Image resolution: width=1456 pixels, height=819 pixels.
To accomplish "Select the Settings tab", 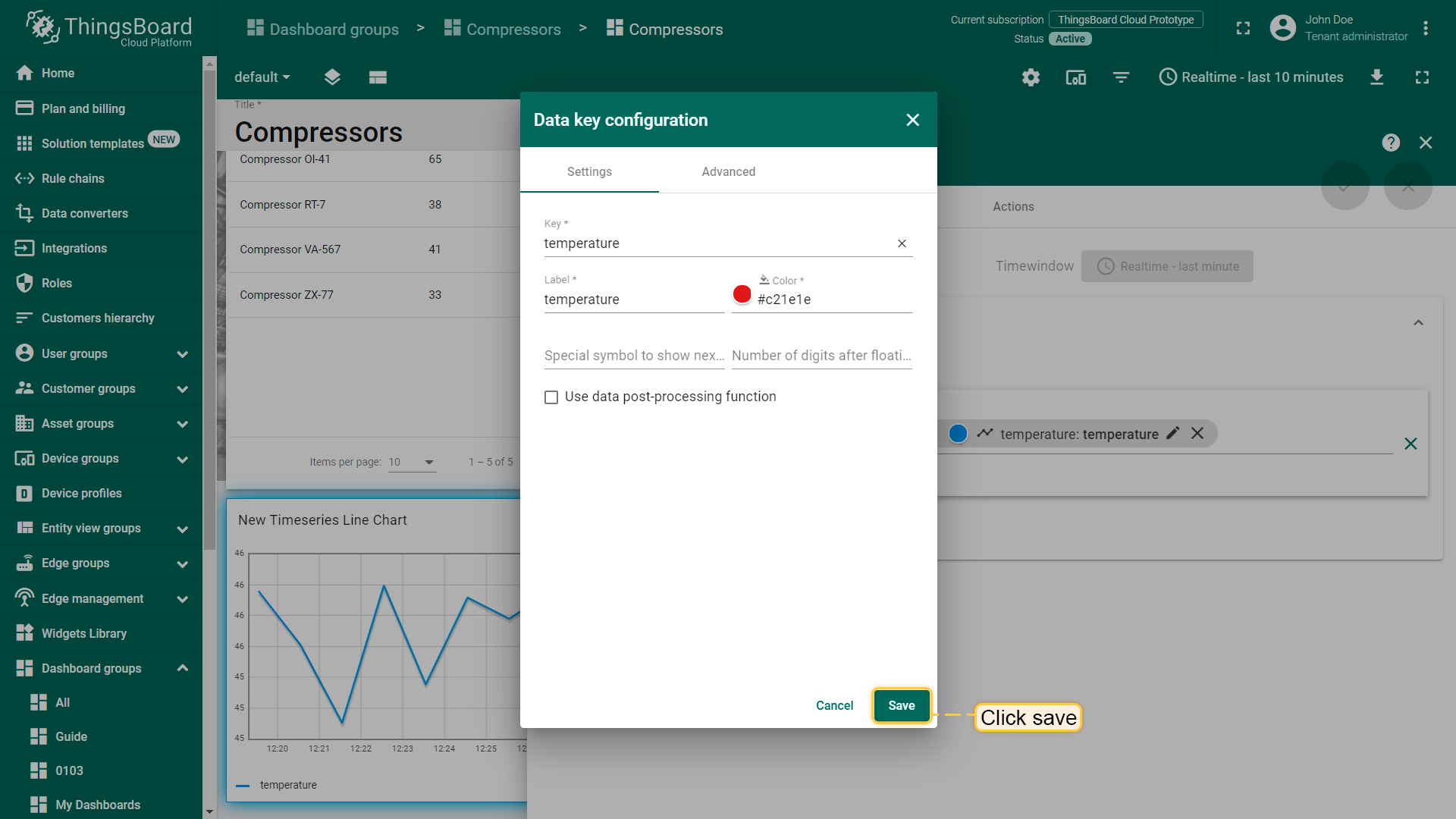I will click(589, 171).
